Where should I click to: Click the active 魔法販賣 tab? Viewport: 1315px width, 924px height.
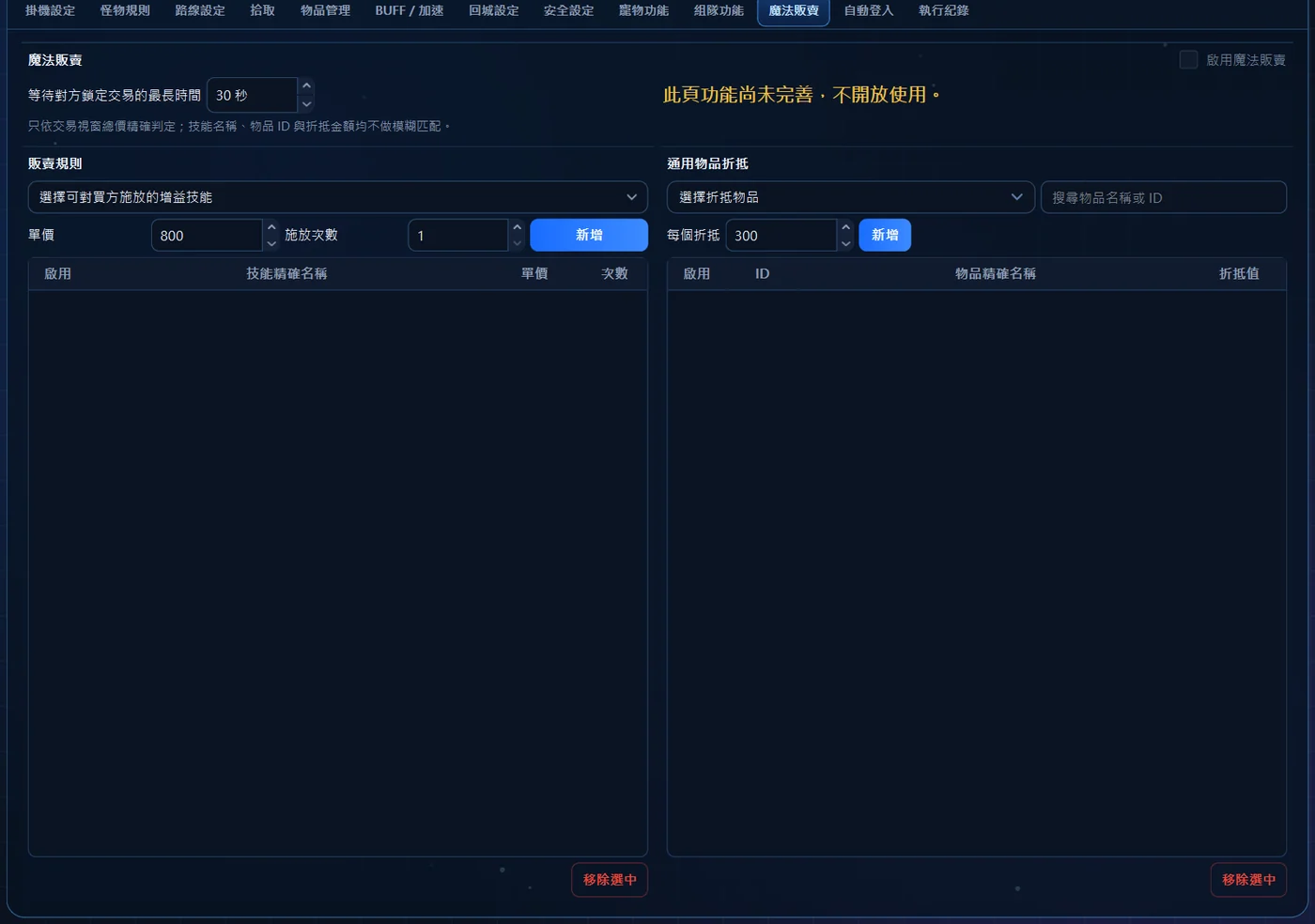pyautogui.click(x=794, y=11)
